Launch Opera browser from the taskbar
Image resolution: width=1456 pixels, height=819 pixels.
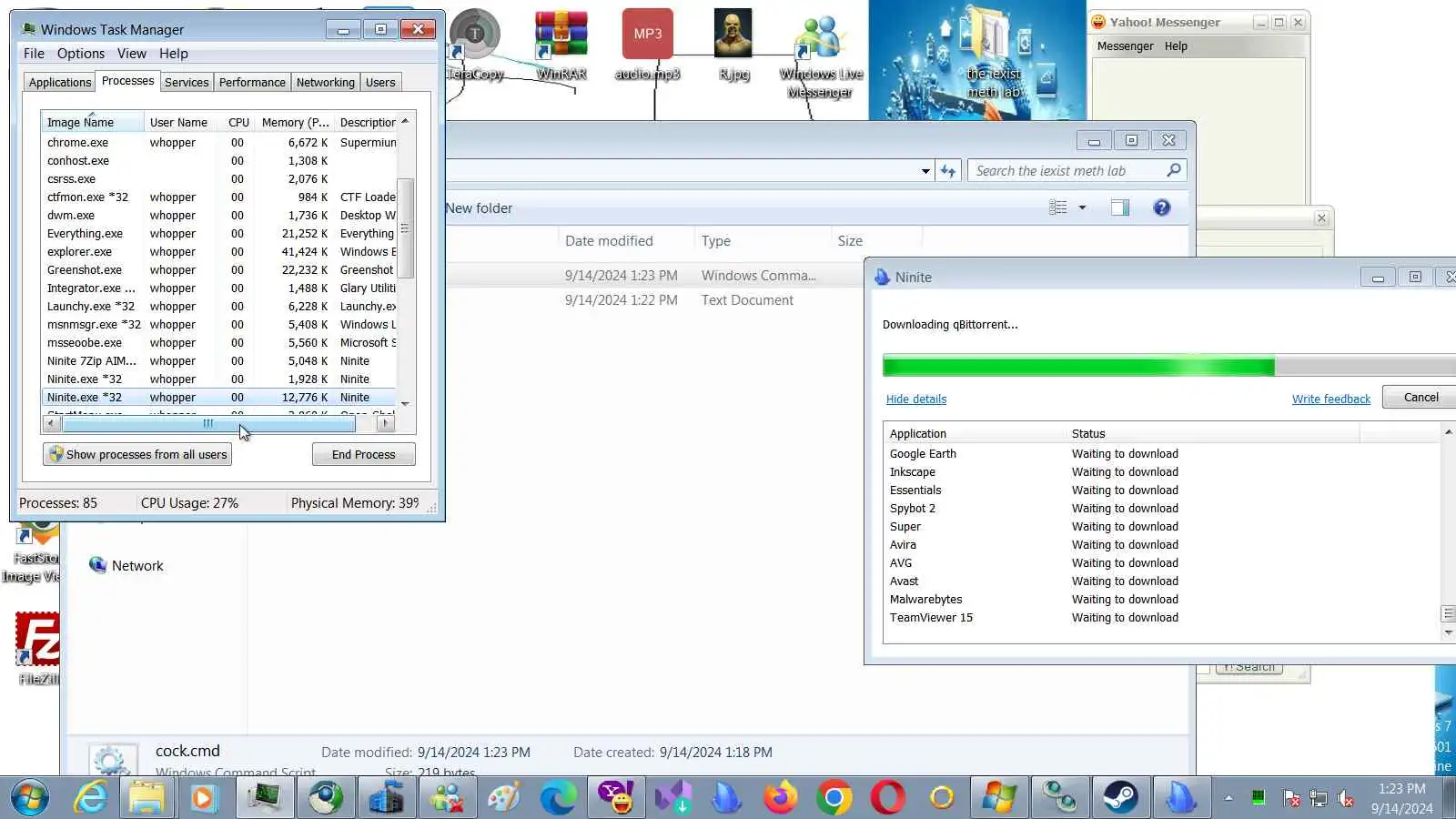pyautogui.click(x=888, y=798)
